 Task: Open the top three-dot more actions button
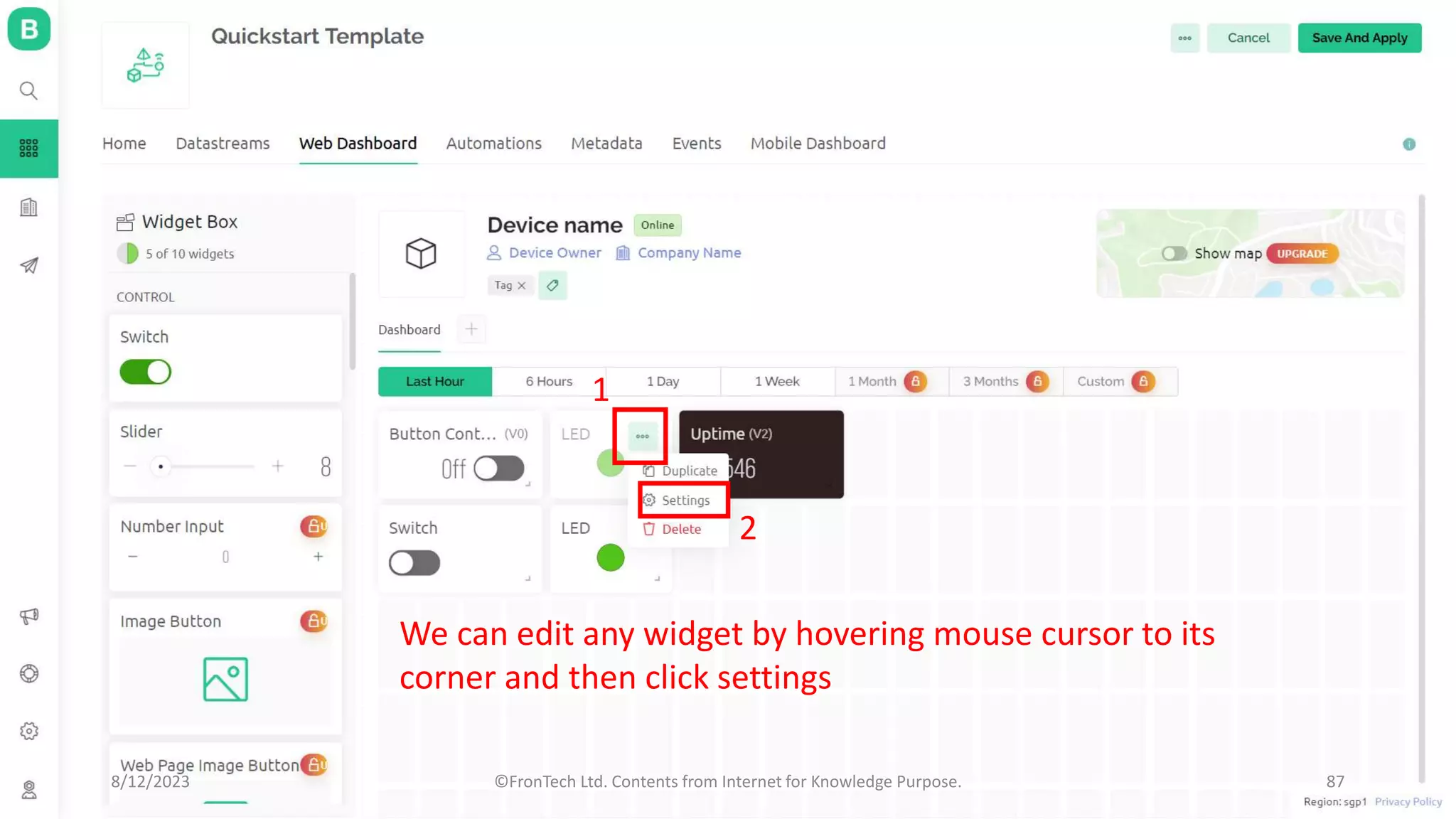(x=1185, y=38)
